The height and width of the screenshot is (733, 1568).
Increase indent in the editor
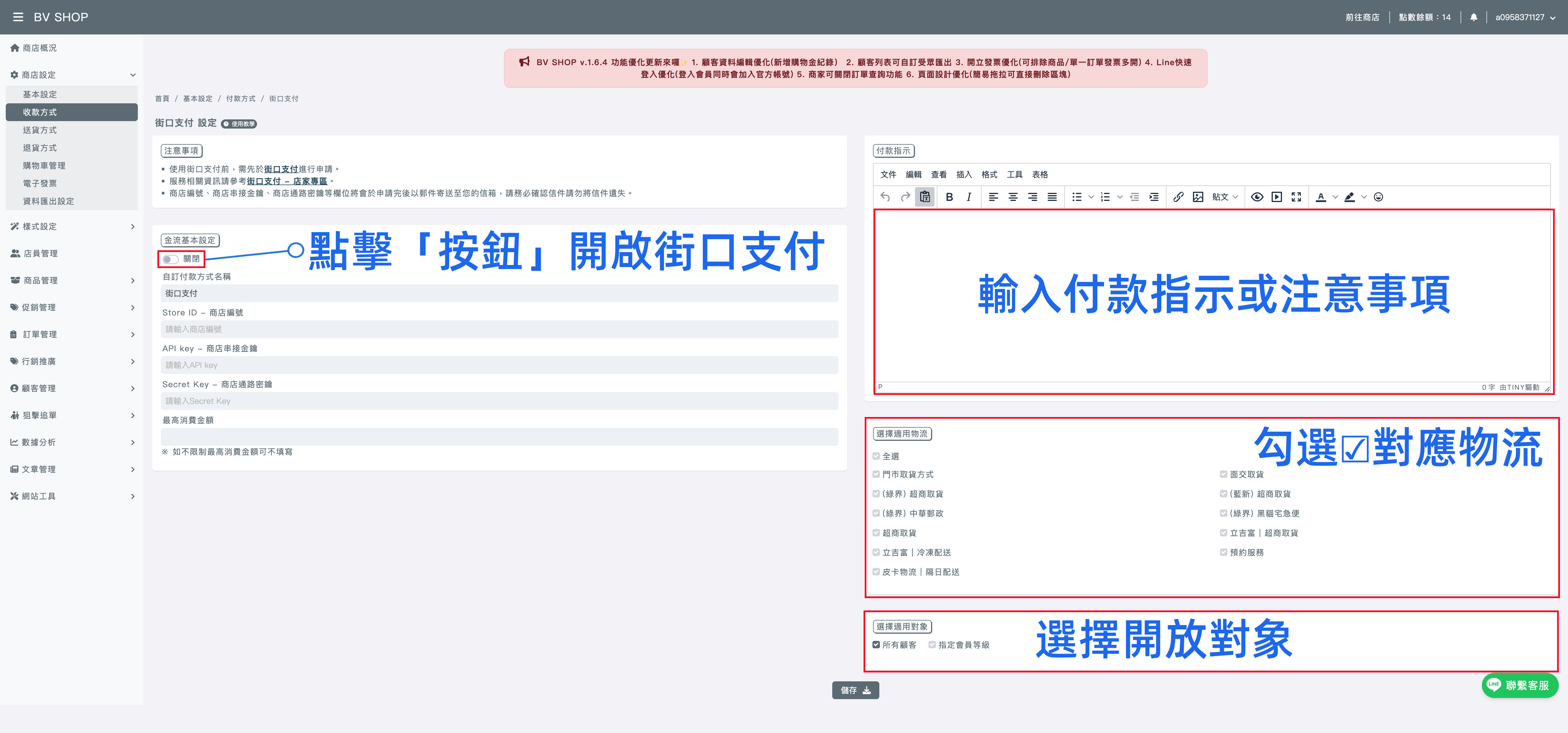[x=1154, y=197]
